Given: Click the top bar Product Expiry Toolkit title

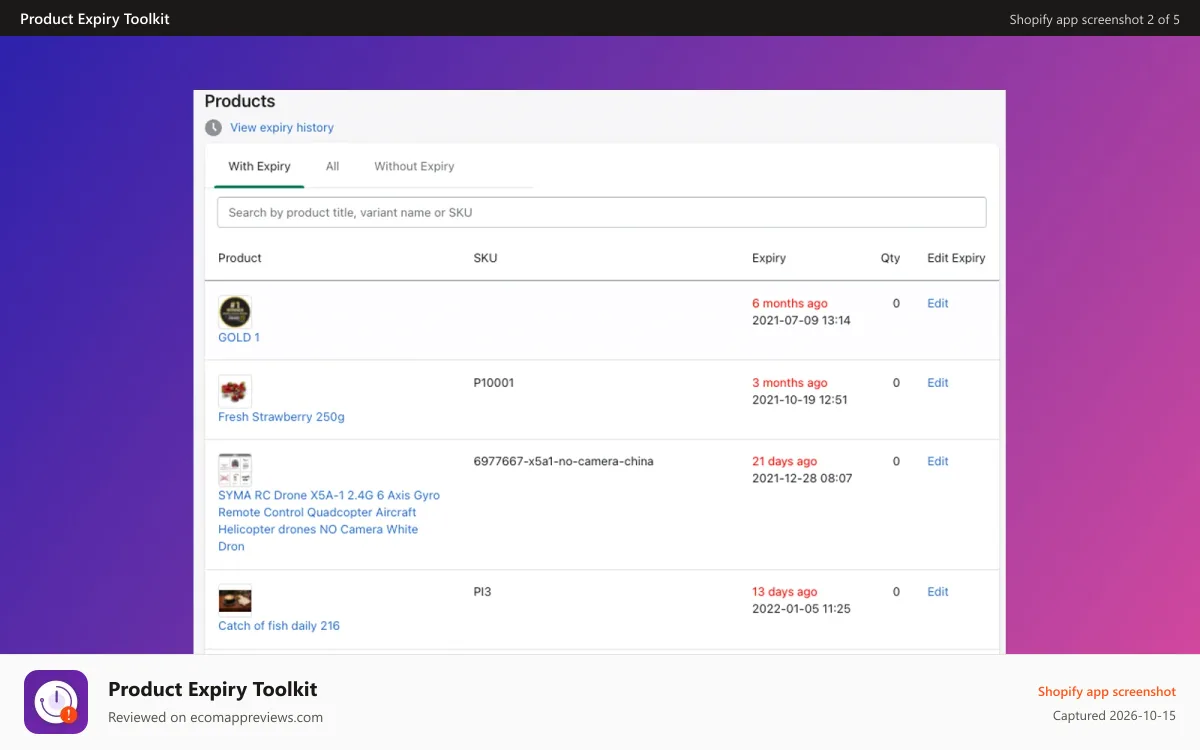Looking at the screenshot, I should tap(95, 19).
